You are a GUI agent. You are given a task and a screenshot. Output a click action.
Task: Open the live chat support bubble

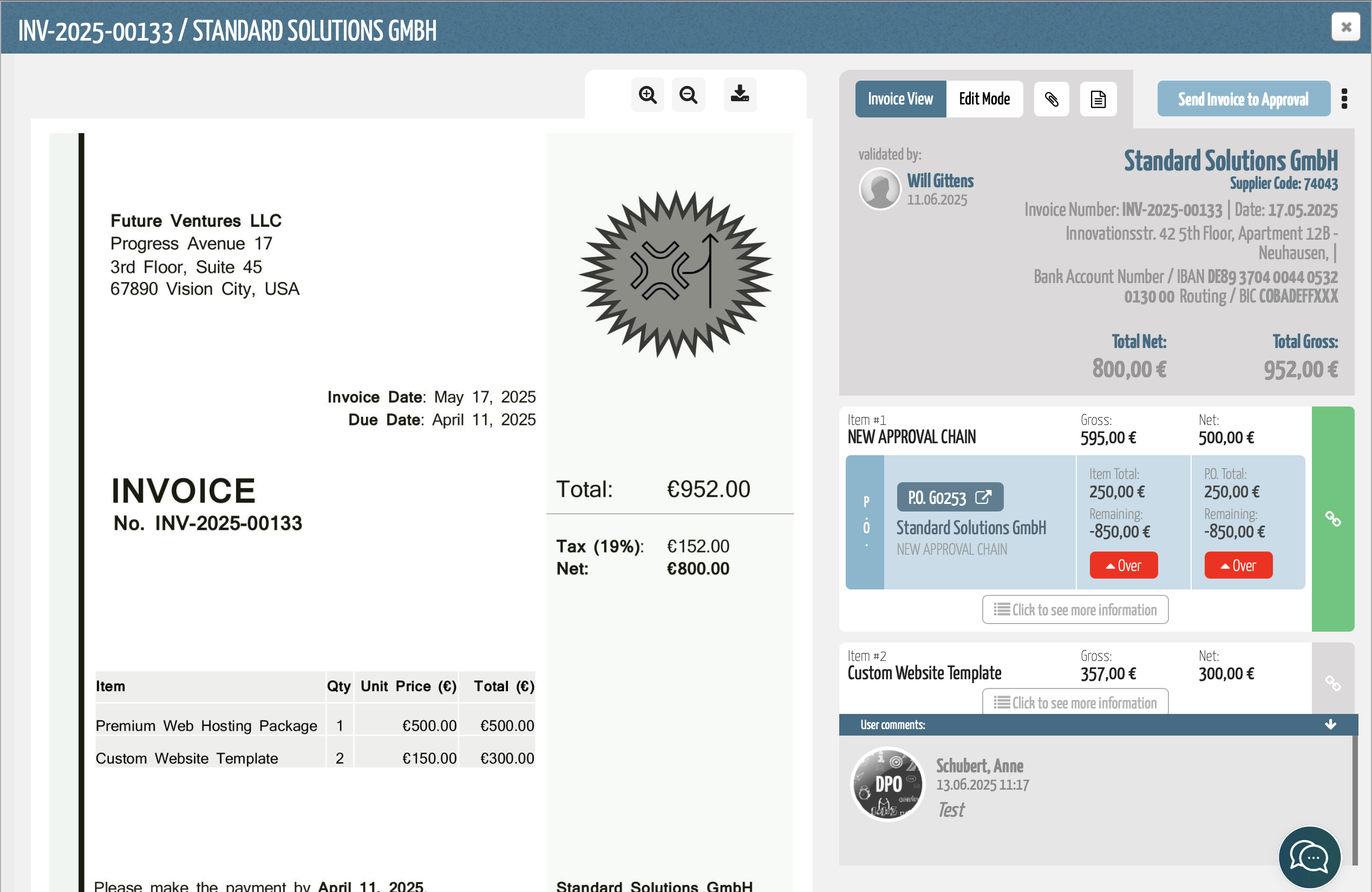tap(1309, 857)
